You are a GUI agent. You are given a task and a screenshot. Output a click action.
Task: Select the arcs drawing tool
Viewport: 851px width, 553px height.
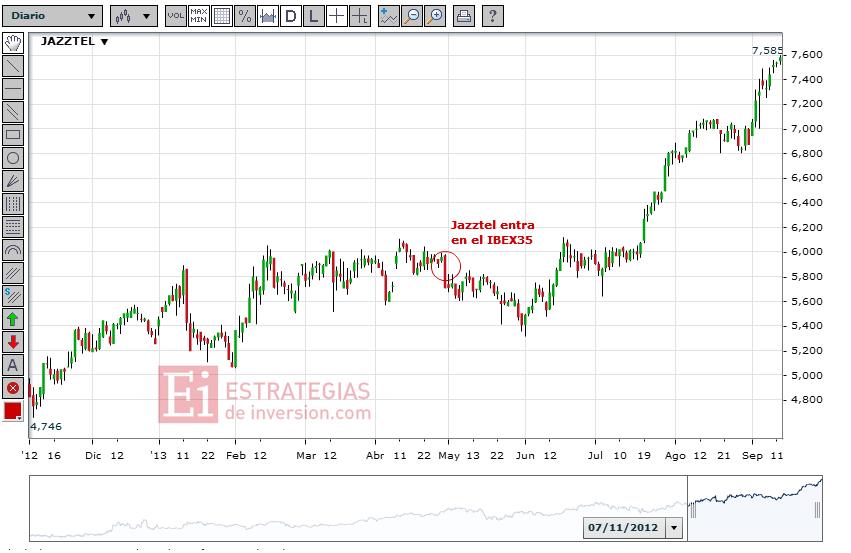coord(13,250)
